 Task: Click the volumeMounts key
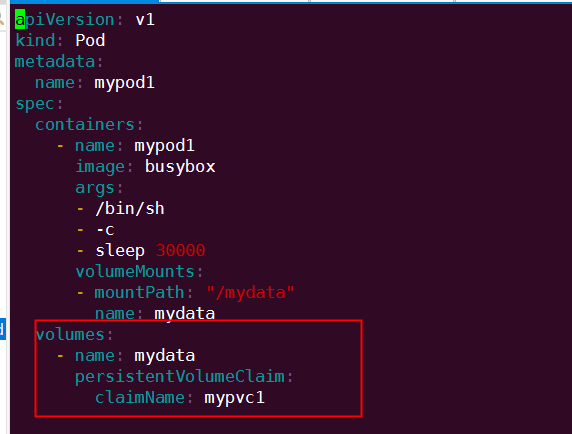click(x=135, y=271)
